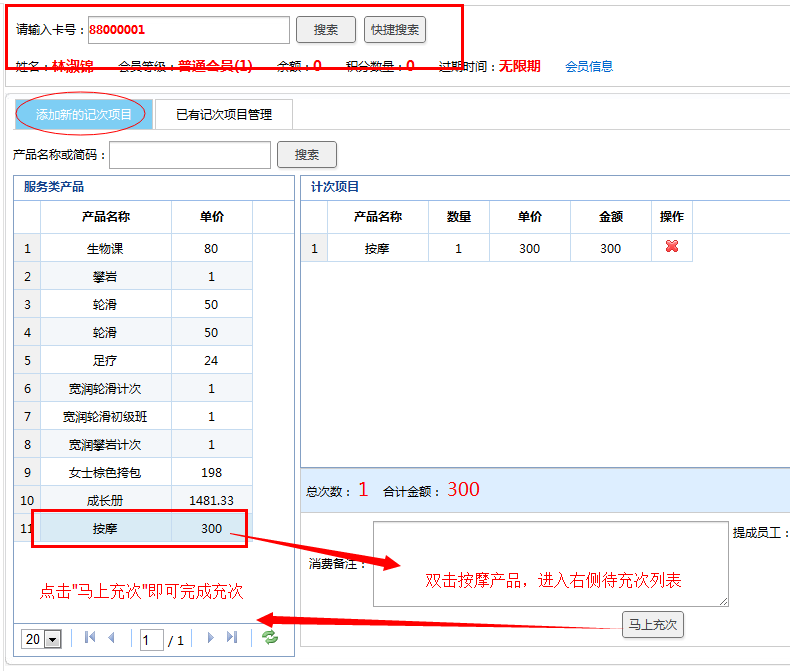
Task: Go to previous page in pagination
Action: pos(111,638)
